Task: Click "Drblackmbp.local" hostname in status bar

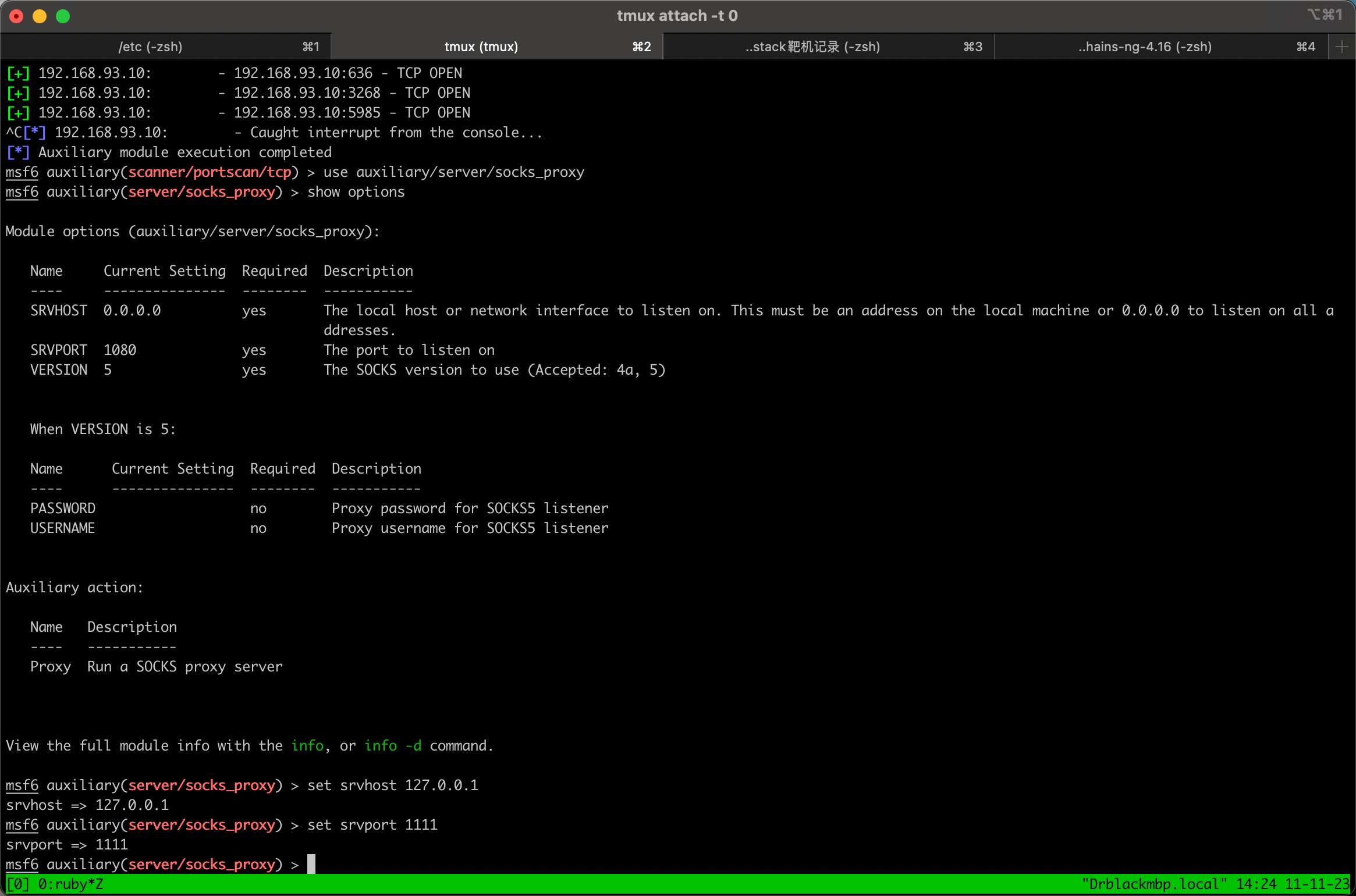Action: pyautogui.click(x=1155, y=884)
